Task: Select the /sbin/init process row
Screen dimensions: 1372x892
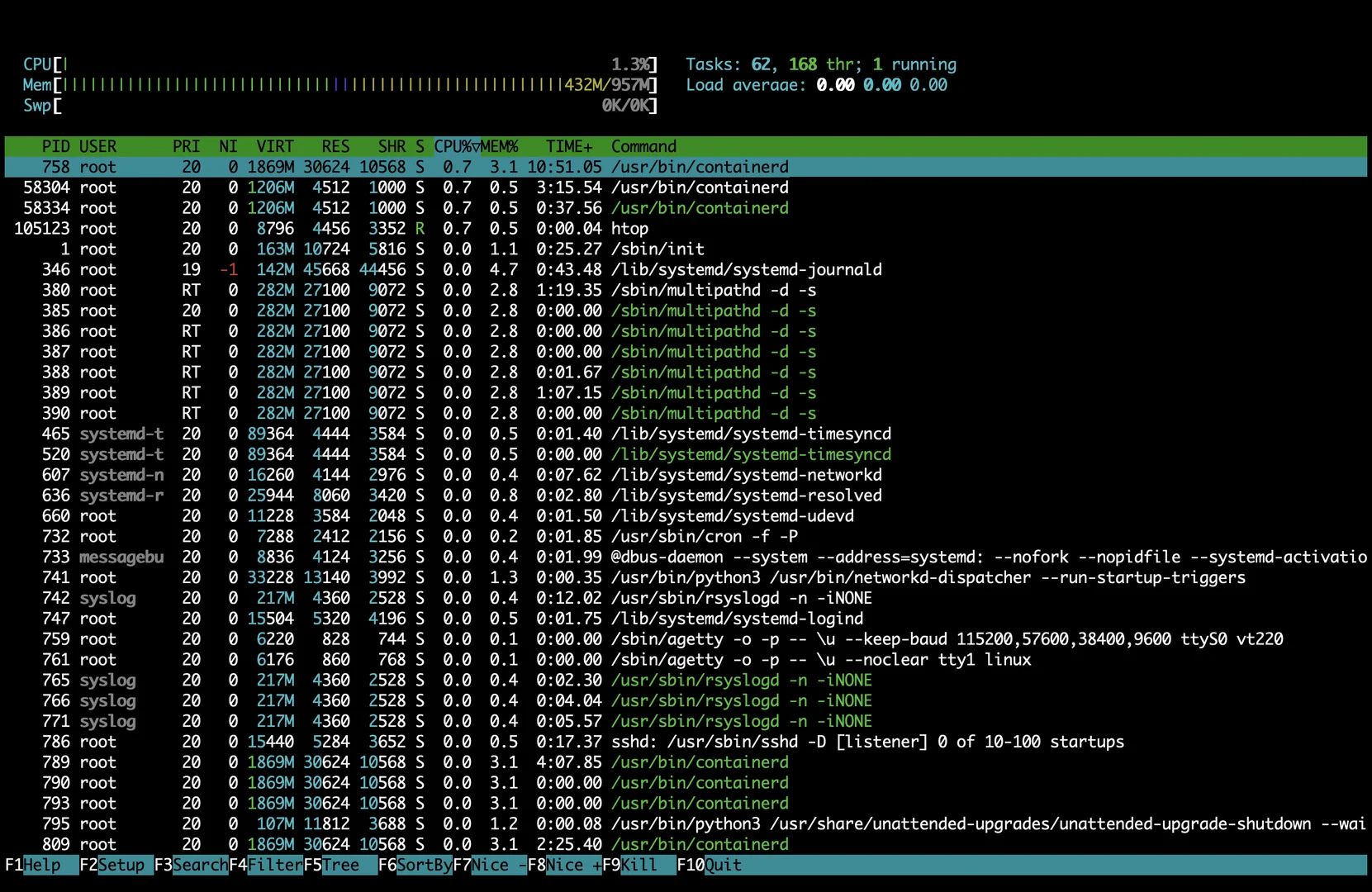Action: 686,249
